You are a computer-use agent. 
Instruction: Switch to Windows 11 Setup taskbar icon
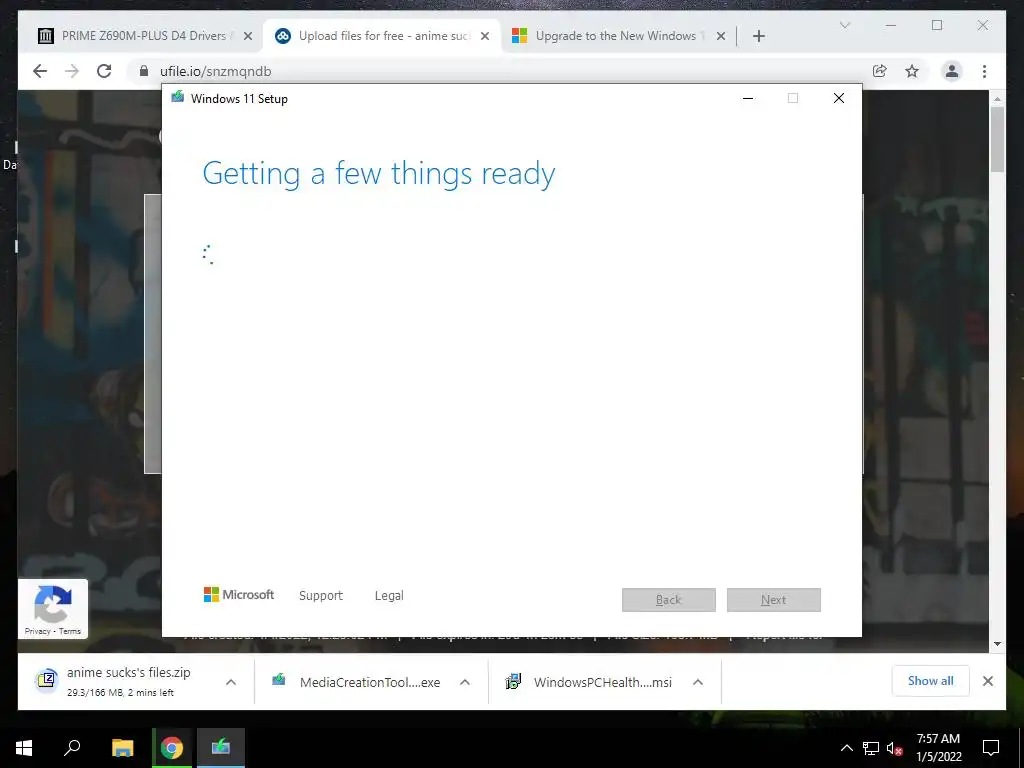pos(221,748)
